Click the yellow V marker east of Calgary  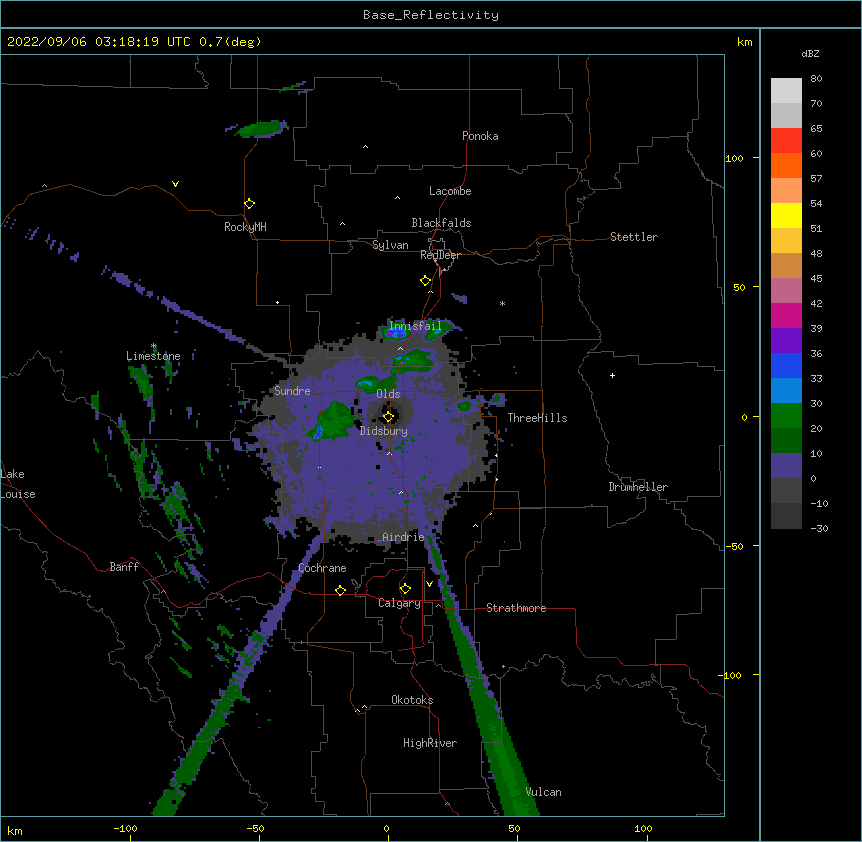(429, 584)
